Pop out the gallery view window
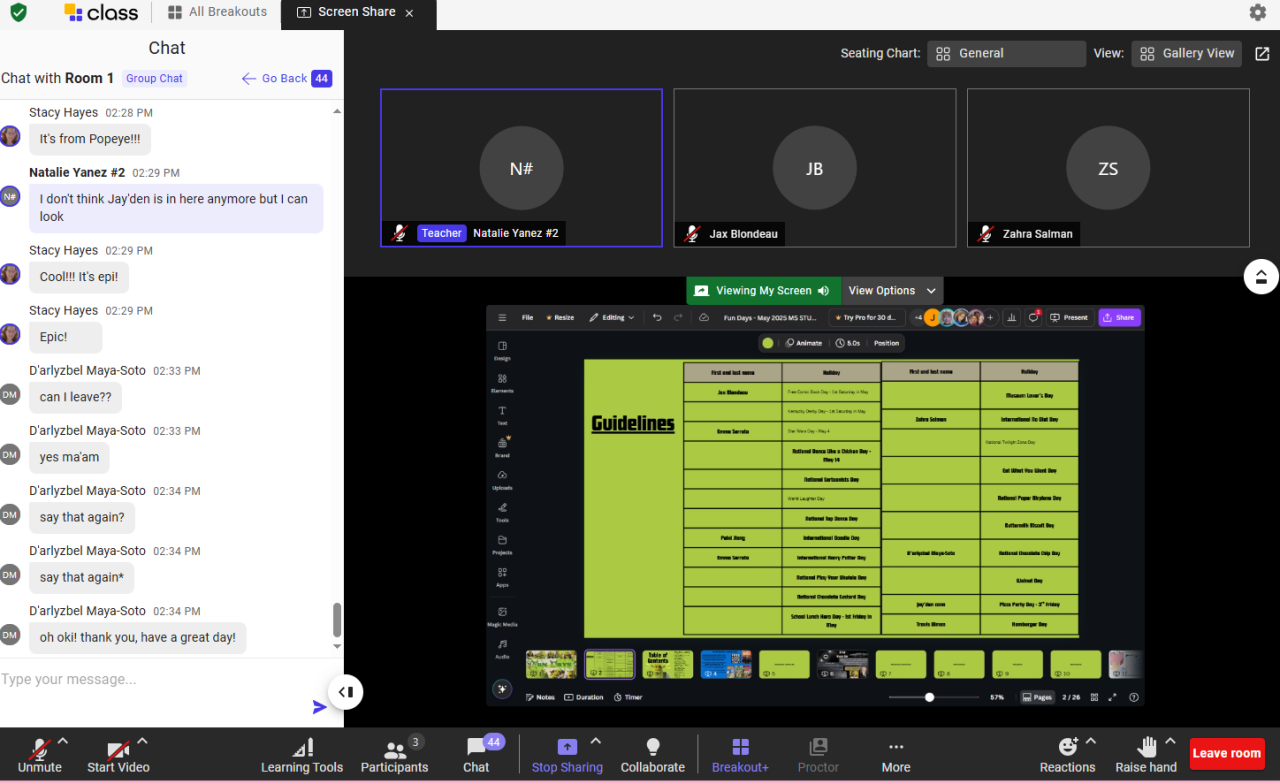Image resolution: width=1280 pixels, height=784 pixels. tap(1261, 54)
